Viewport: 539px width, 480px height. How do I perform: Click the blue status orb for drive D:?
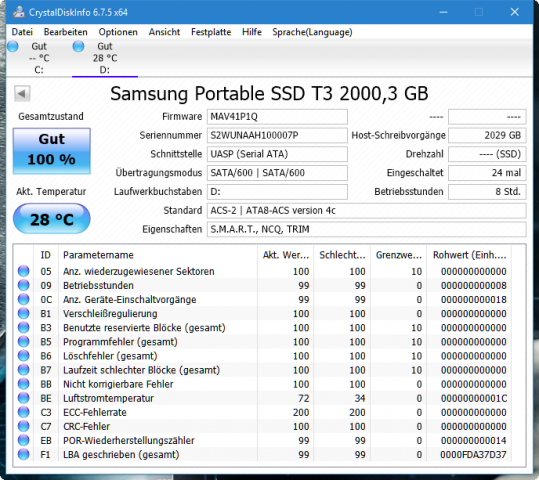tap(78, 46)
